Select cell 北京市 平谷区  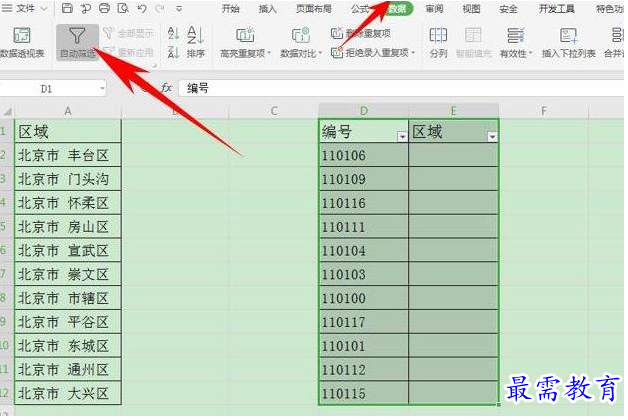pyautogui.click(x=68, y=322)
